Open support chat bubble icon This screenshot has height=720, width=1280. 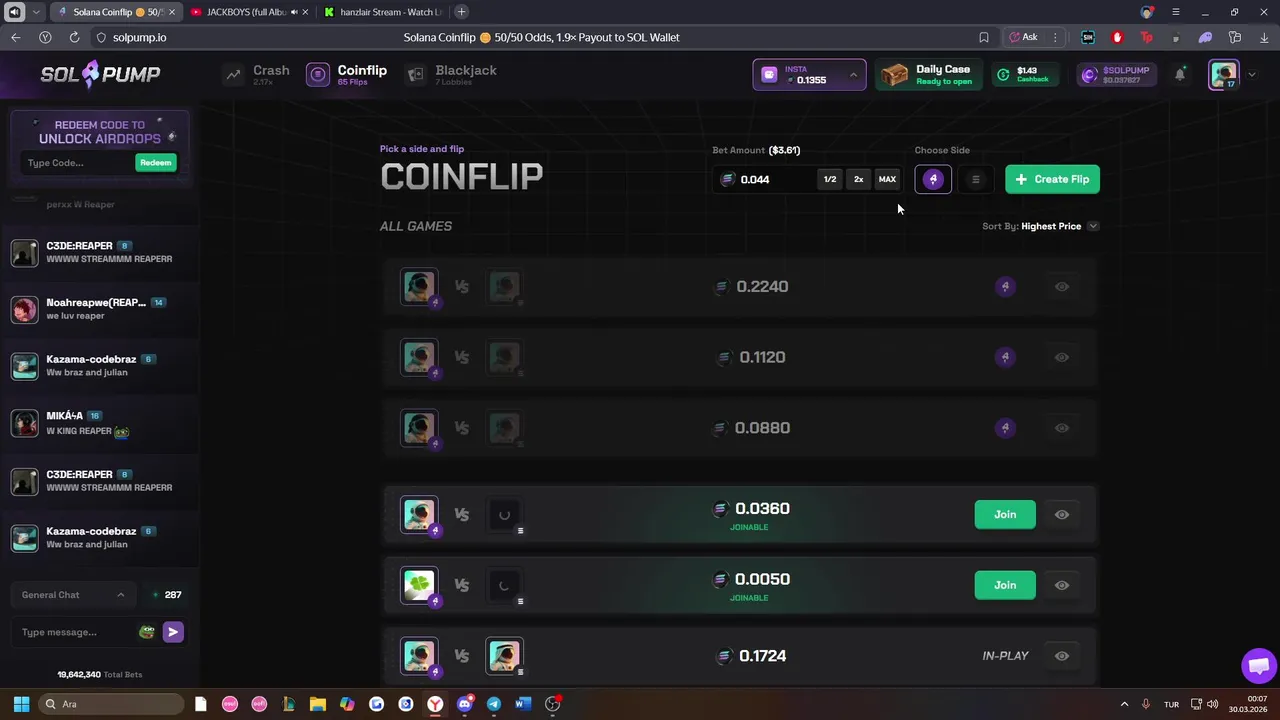tap(1259, 665)
